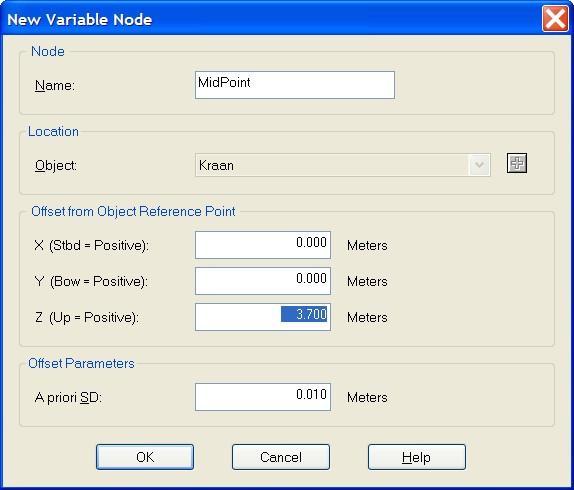Image resolution: width=574 pixels, height=490 pixels.
Task: Click the New Variable Node title bar
Action: 271,19
